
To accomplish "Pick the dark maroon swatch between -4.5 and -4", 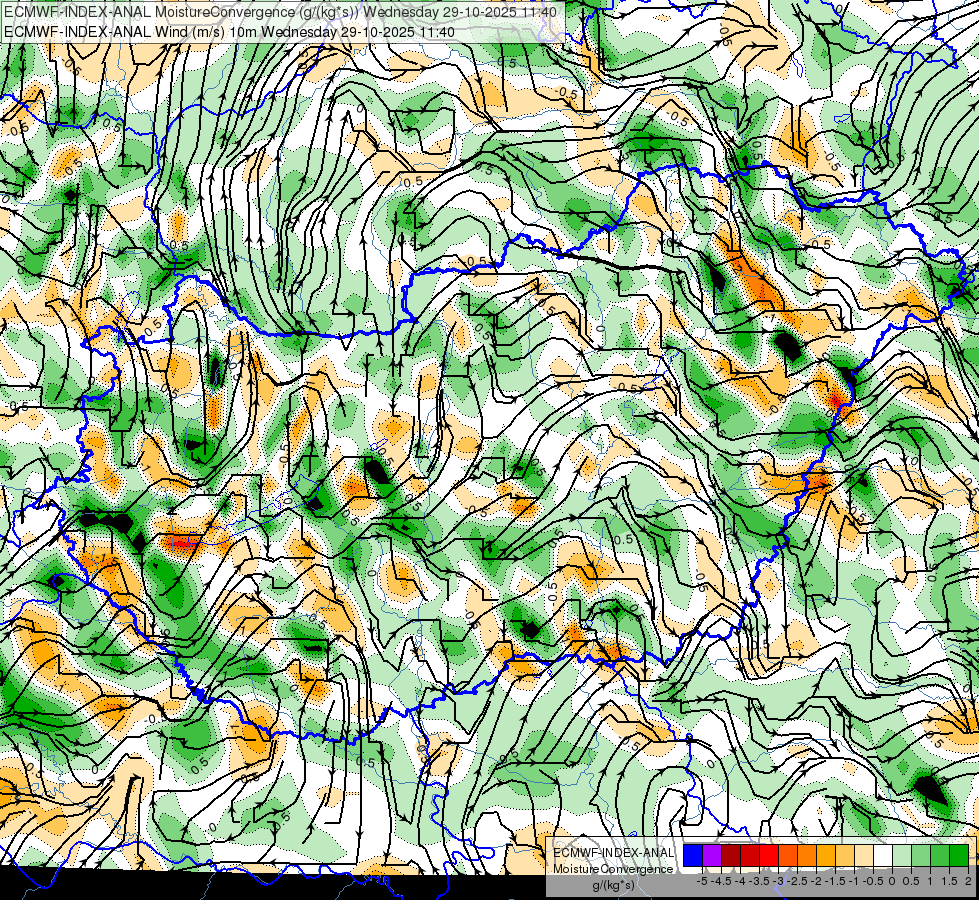I will click(x=731, y=855).
